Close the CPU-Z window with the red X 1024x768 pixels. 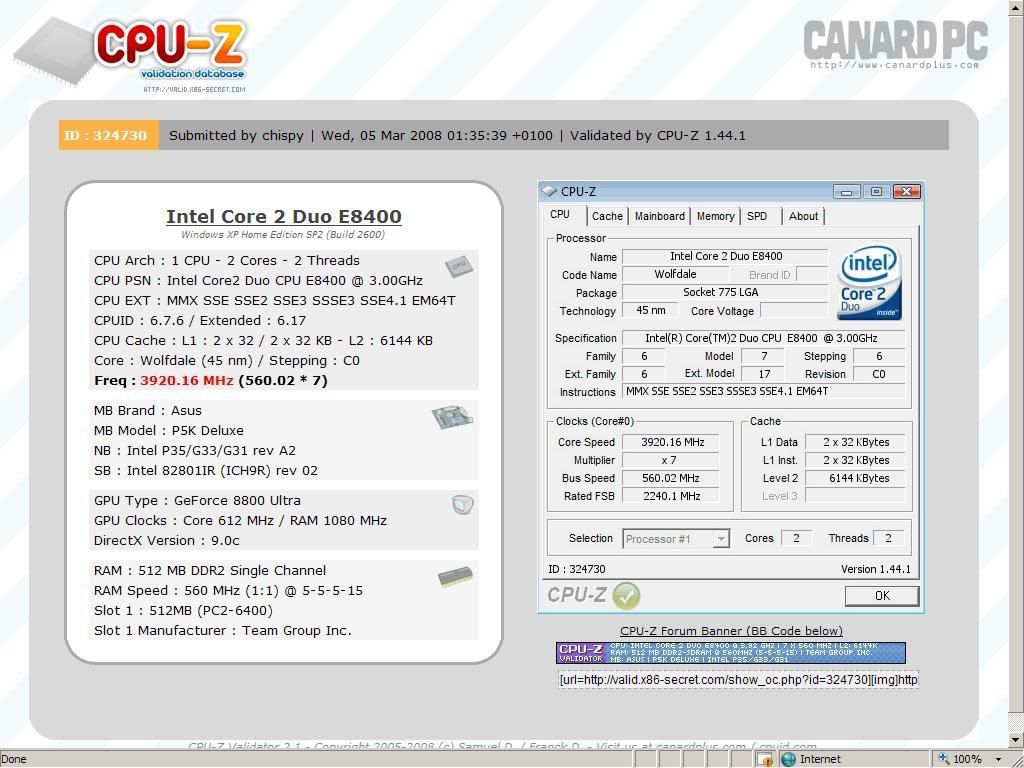(x=906, y=191)
